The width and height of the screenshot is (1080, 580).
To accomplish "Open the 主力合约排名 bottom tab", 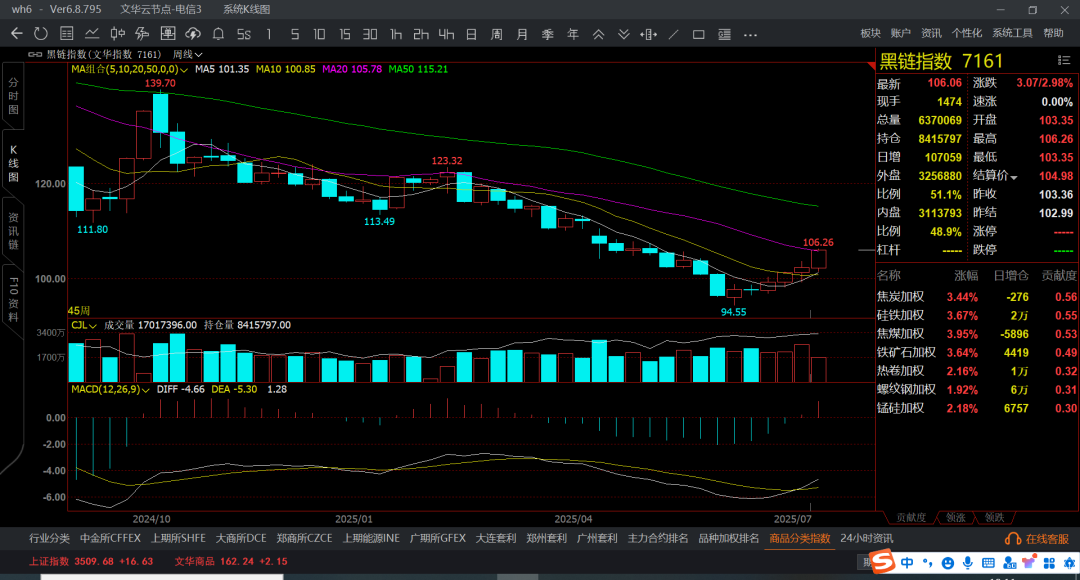I will coord(658,538).
